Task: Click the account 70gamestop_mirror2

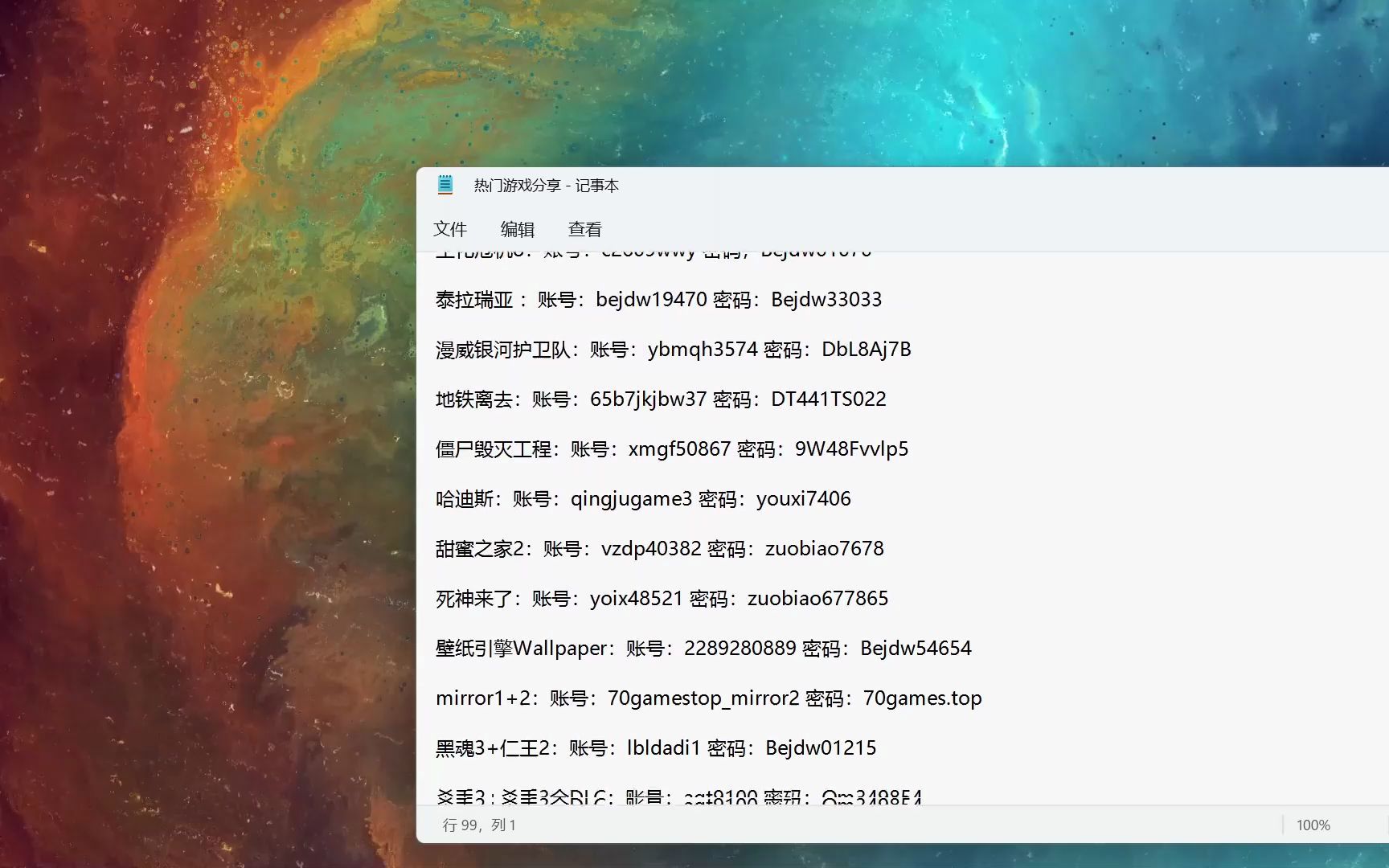Action: 703,698
